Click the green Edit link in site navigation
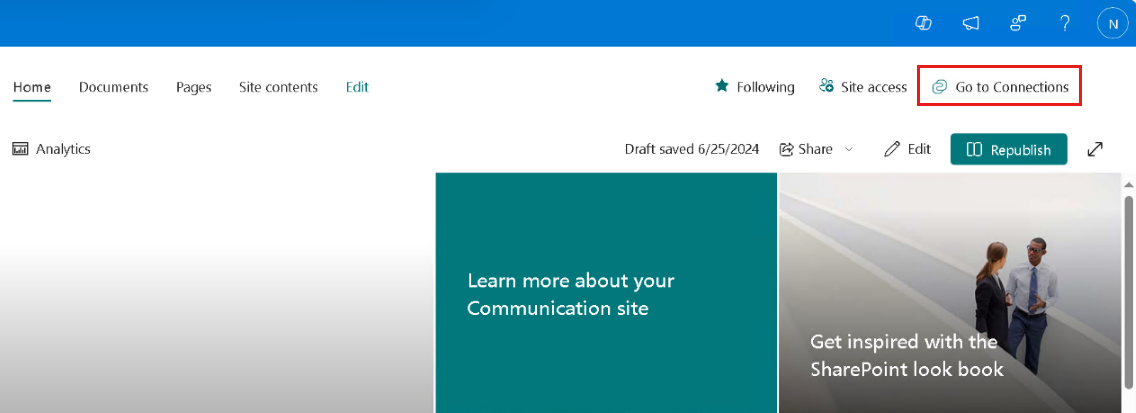The image size is (1136, 413). (x=357, y=87)
